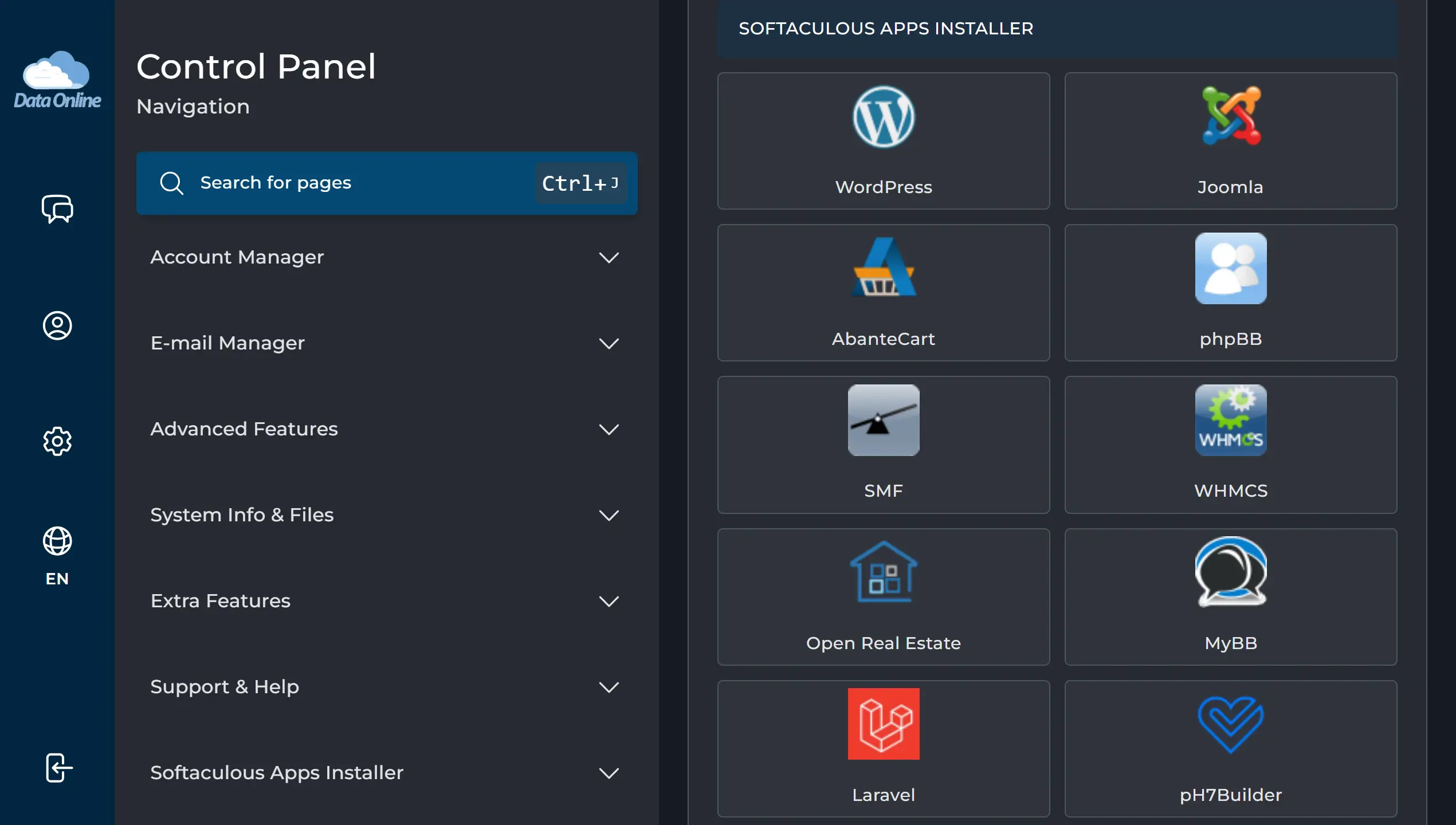The height and width of the screenshot is (825, 1456).
Task: Click the Data Online logo
Action: pyautogui.click(x=57, y=80)
